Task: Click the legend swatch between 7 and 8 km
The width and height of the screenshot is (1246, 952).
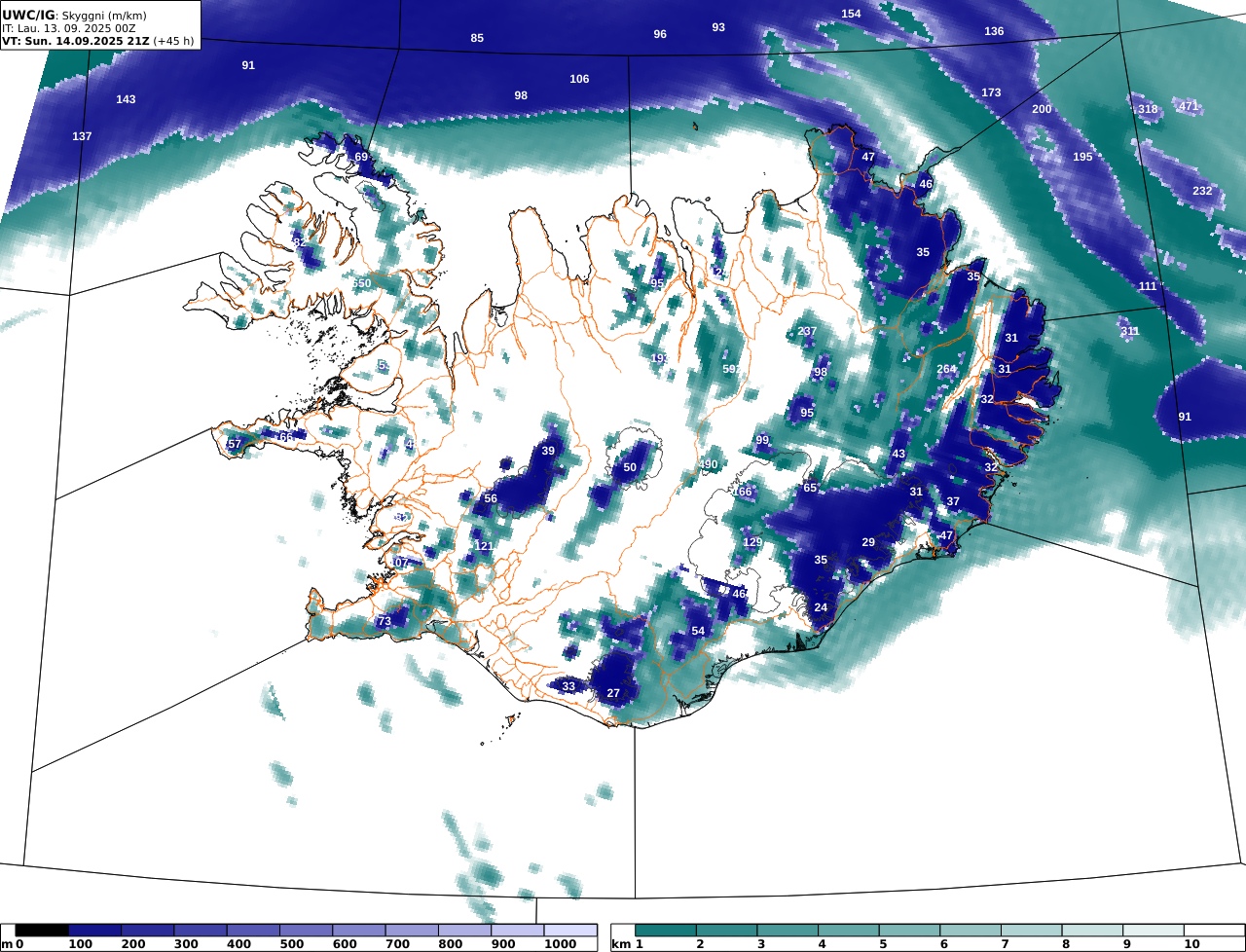Action: (x=1032, y=931)
